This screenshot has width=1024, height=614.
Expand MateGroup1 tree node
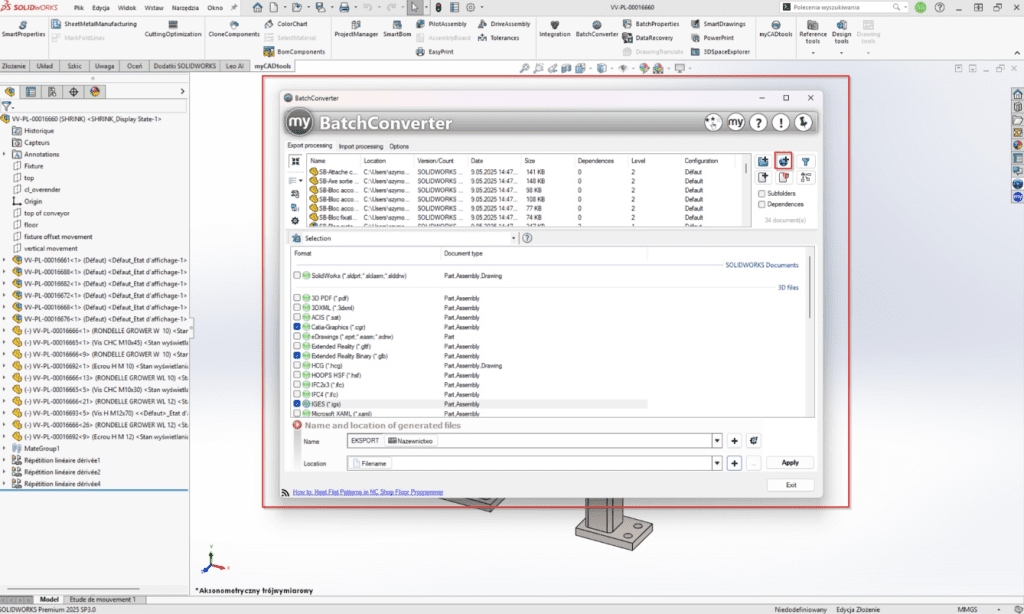[x=5, y=448]
